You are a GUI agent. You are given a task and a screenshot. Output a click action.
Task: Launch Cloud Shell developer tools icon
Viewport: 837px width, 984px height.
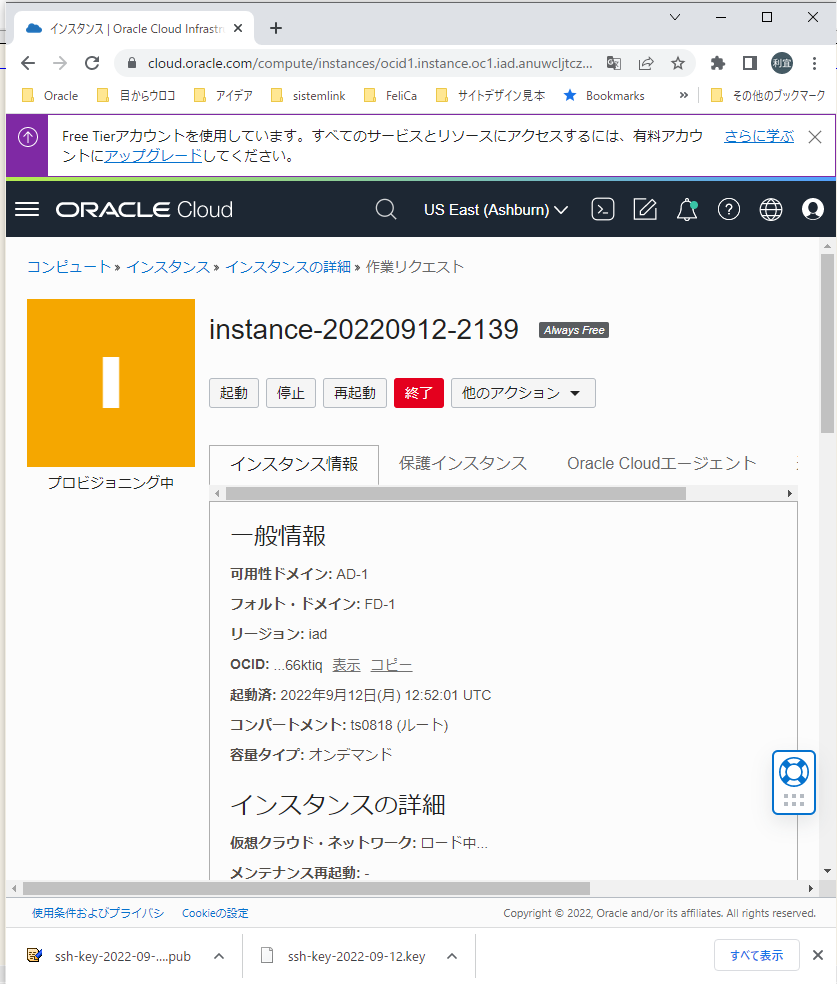(x=603, y=210)
